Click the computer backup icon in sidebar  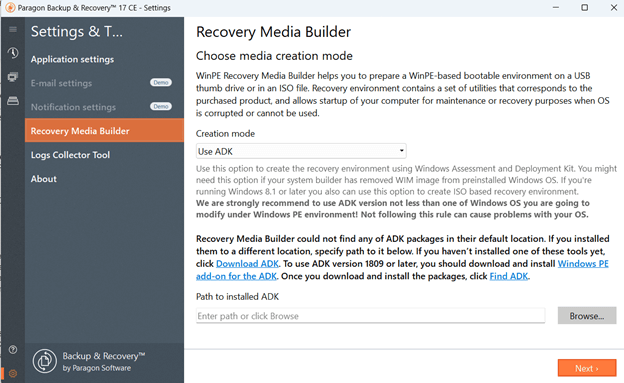click(x=13, y=77)
